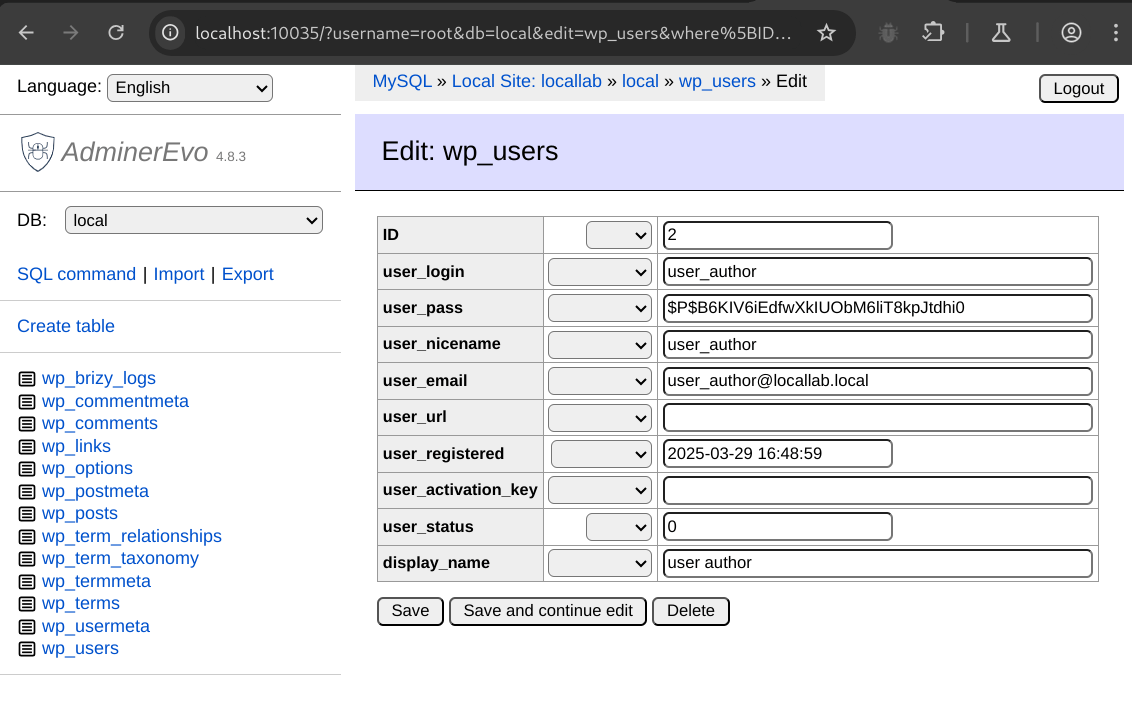Screen dimensions: 1132x703
Task: Open the function dropdown for user_registered
Action: (x=601, y=454)
